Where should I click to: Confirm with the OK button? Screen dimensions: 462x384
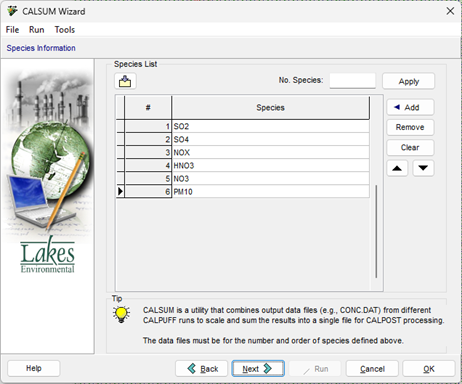pyautogui.click(x=429, y=369)
